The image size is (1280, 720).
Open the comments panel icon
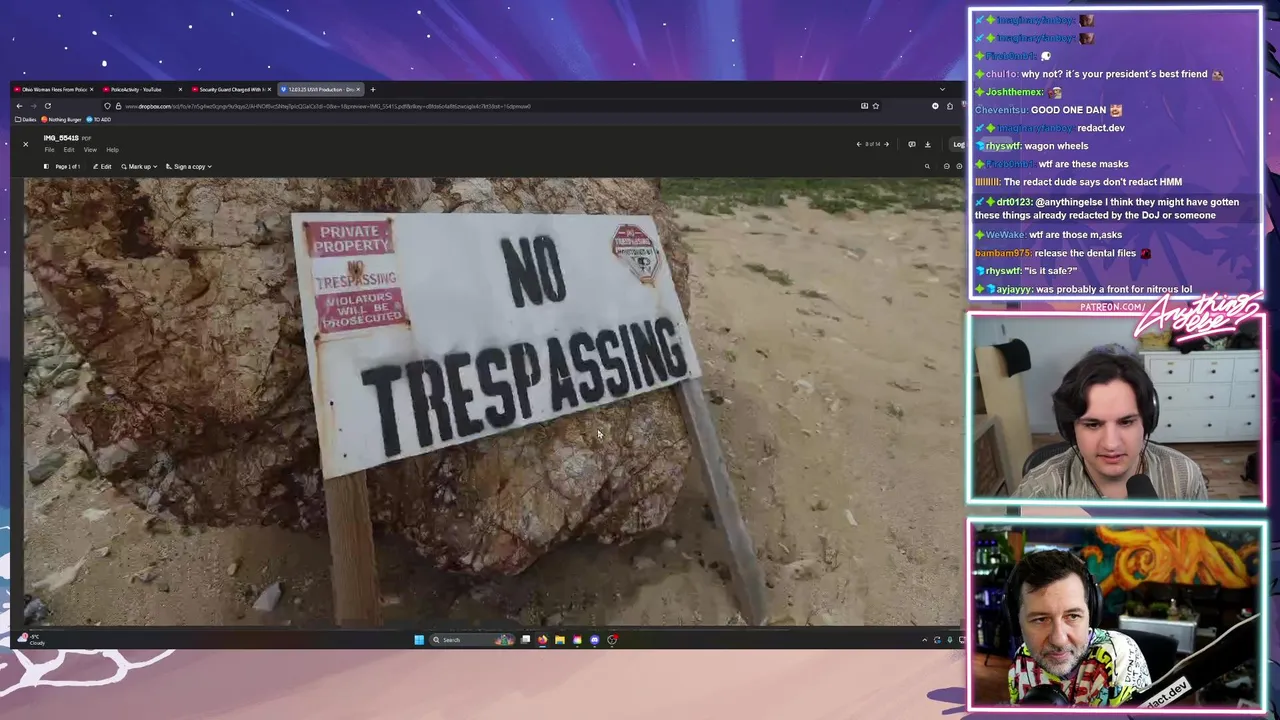(912, 144)
